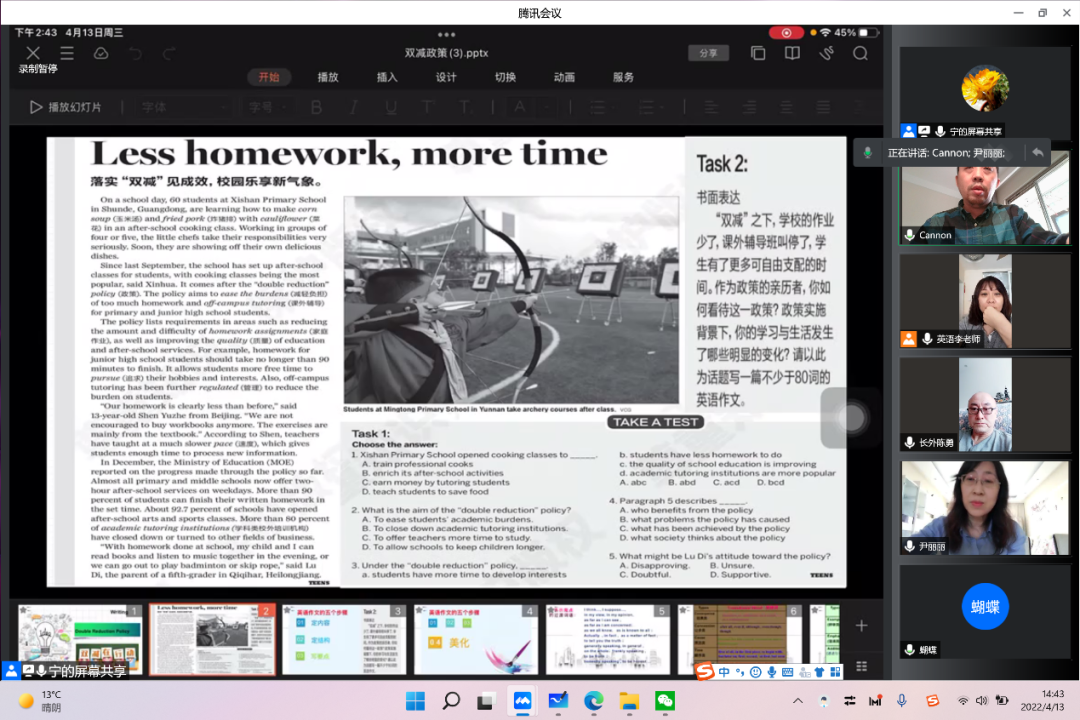Open the 字体 font dropdown
Image resolution: width=1080 pixels, height=720 pixels.
183,107
